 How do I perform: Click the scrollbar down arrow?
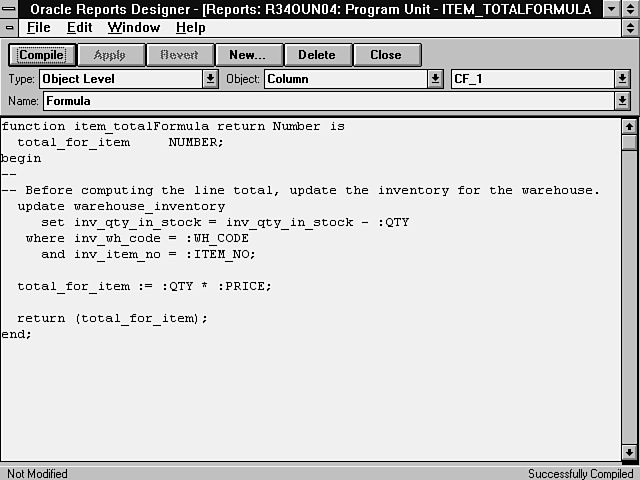[629, 453]
